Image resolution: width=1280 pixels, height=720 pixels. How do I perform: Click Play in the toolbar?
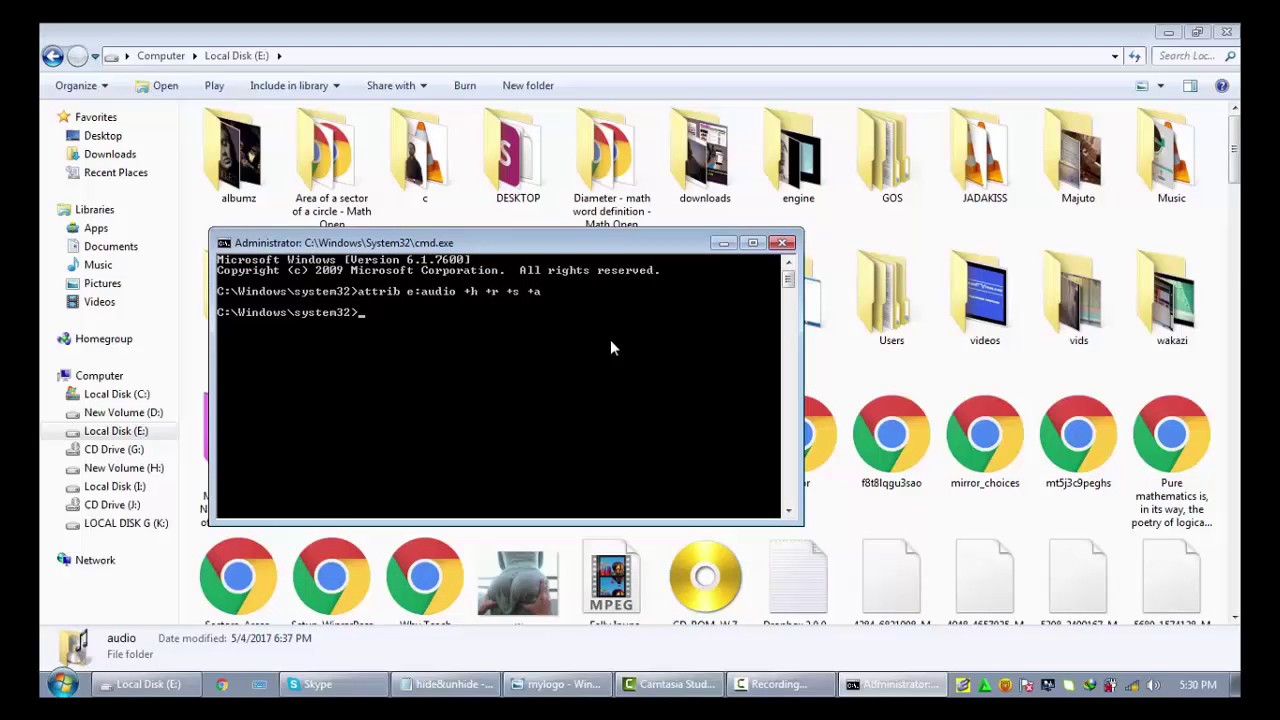coord(214,86)
